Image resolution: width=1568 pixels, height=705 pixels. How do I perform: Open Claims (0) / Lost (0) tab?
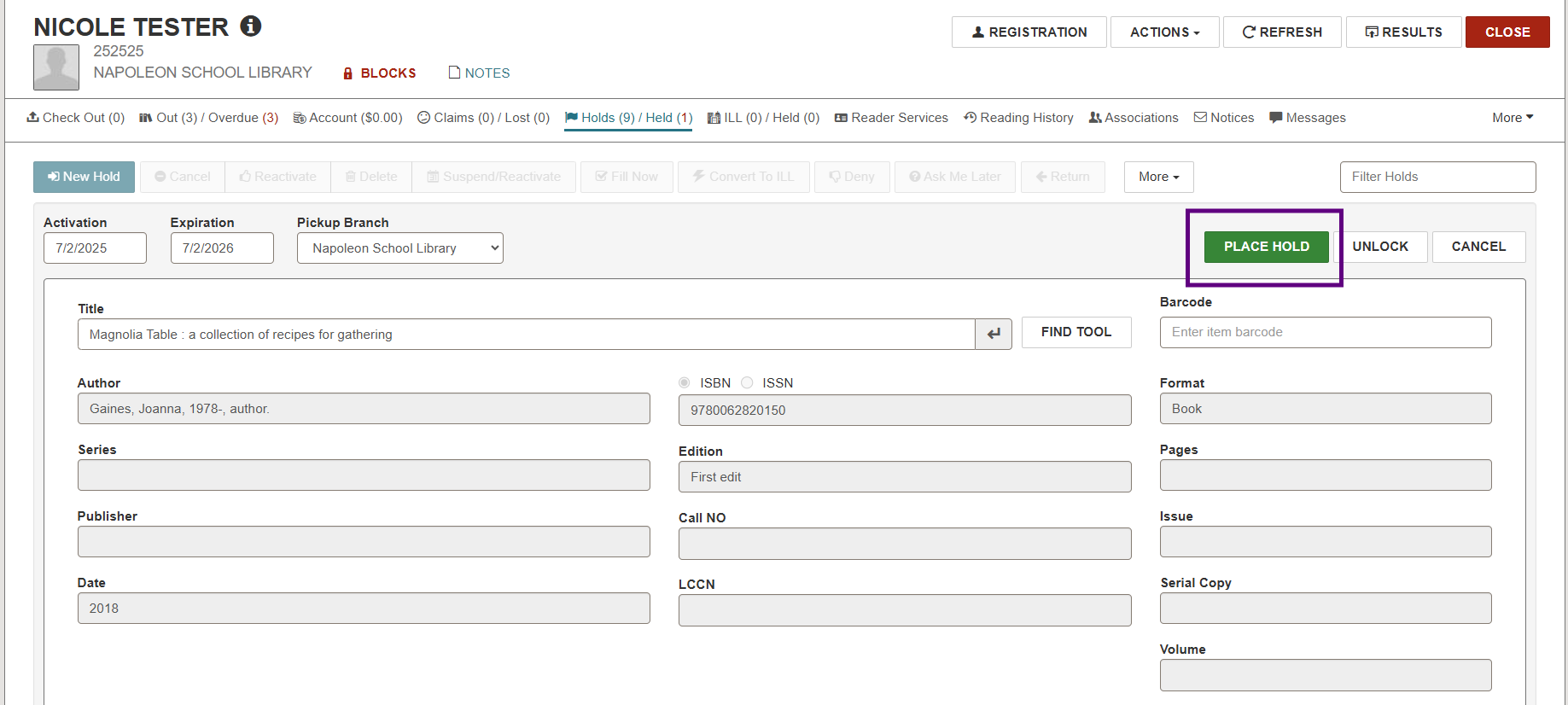(x=483, y=118)
